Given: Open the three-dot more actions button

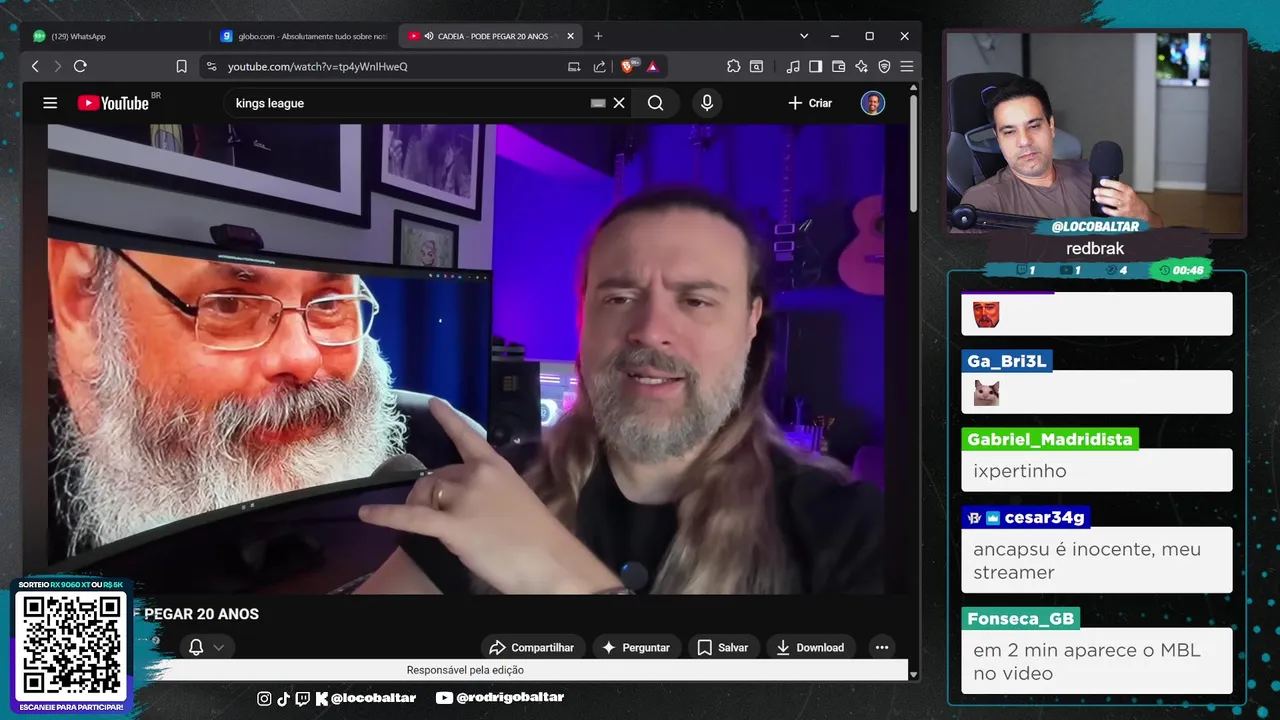Looking at the screenshot, I should pos(881,647).
